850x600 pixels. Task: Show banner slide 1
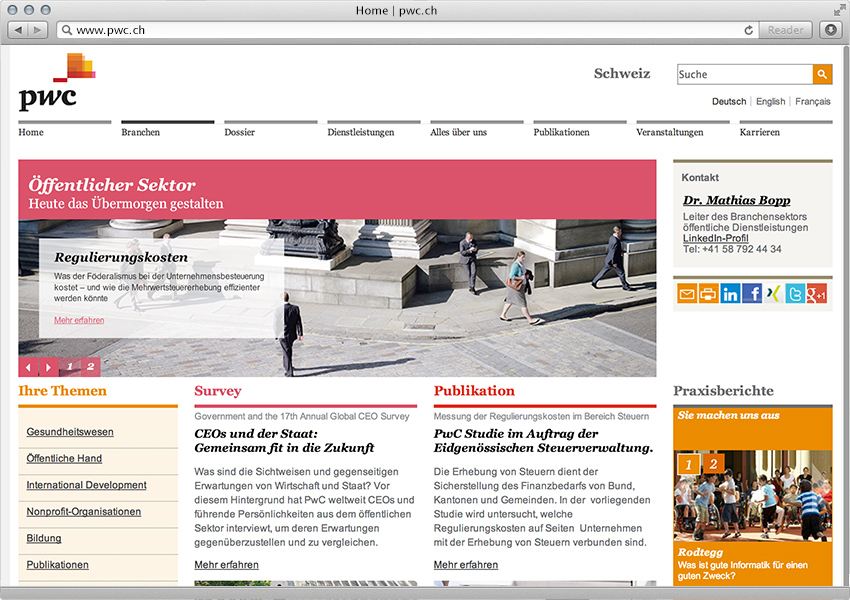pyautogui.click(x=69, y=367)
